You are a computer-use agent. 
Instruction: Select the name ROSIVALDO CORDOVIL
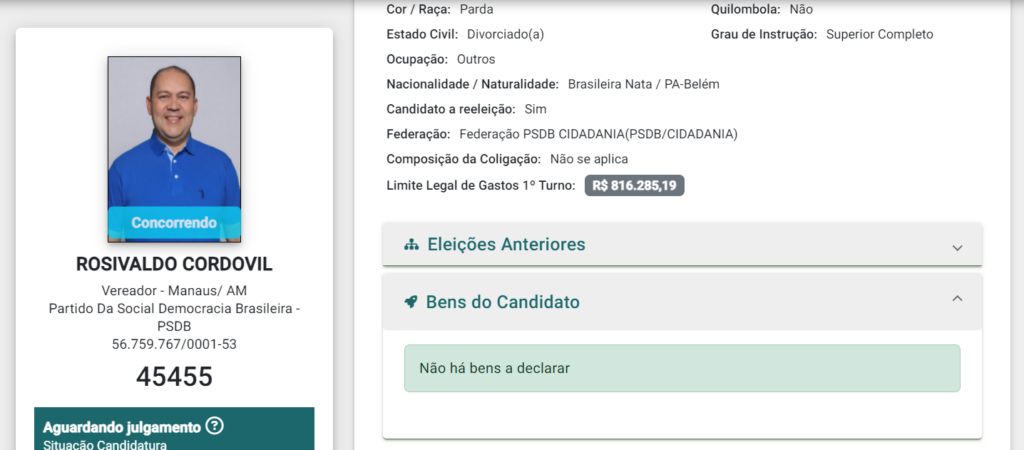(x=174, y=265)
